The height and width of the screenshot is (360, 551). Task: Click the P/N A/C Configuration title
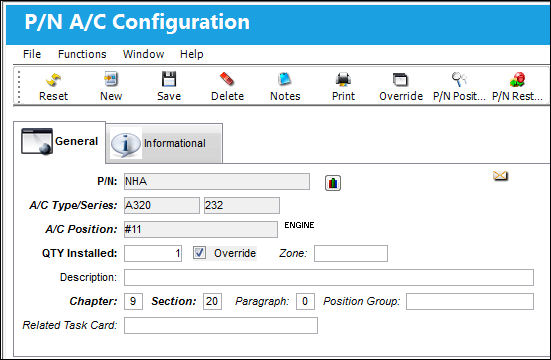click(x=137, y=22)
